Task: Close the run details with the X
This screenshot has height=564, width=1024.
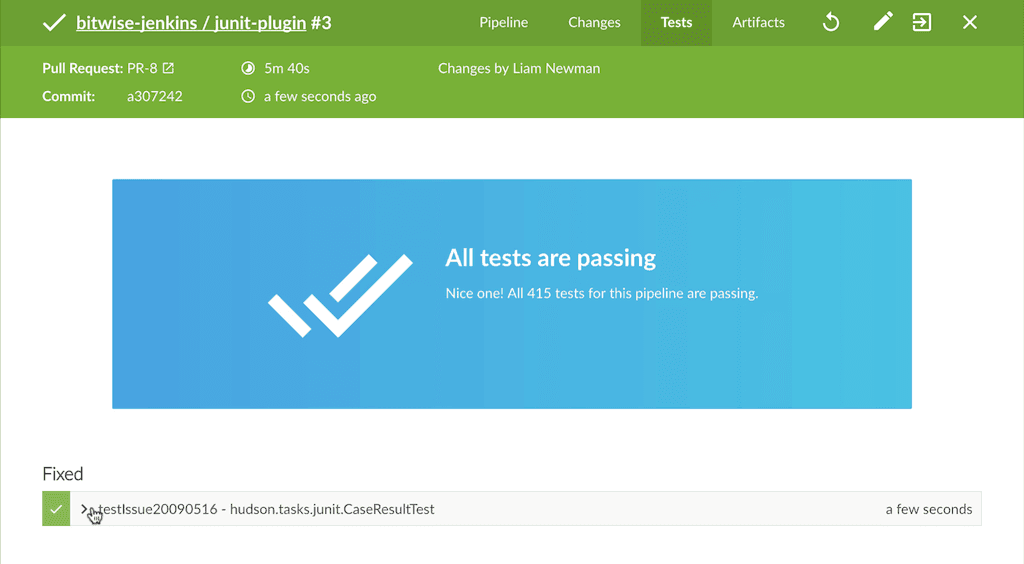Action: pos(969,22)
